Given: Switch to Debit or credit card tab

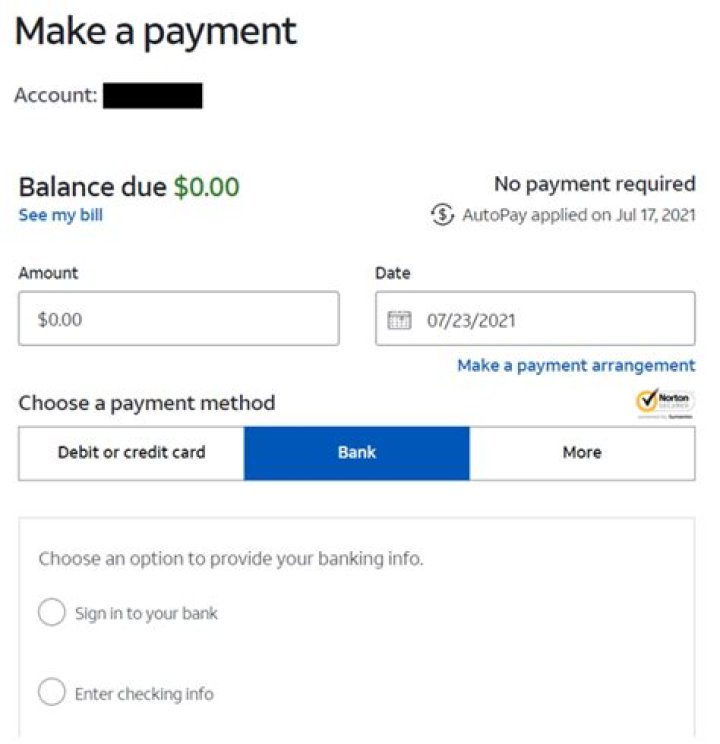Looking at the screenshot, I should tap(131, 453).
